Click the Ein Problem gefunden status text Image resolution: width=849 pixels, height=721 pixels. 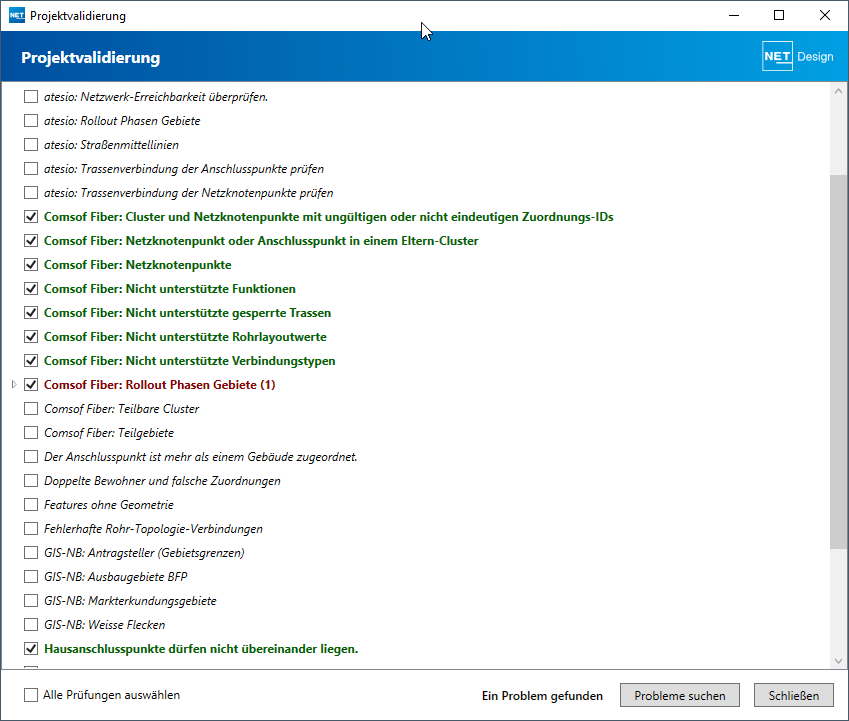coord(542,696)
